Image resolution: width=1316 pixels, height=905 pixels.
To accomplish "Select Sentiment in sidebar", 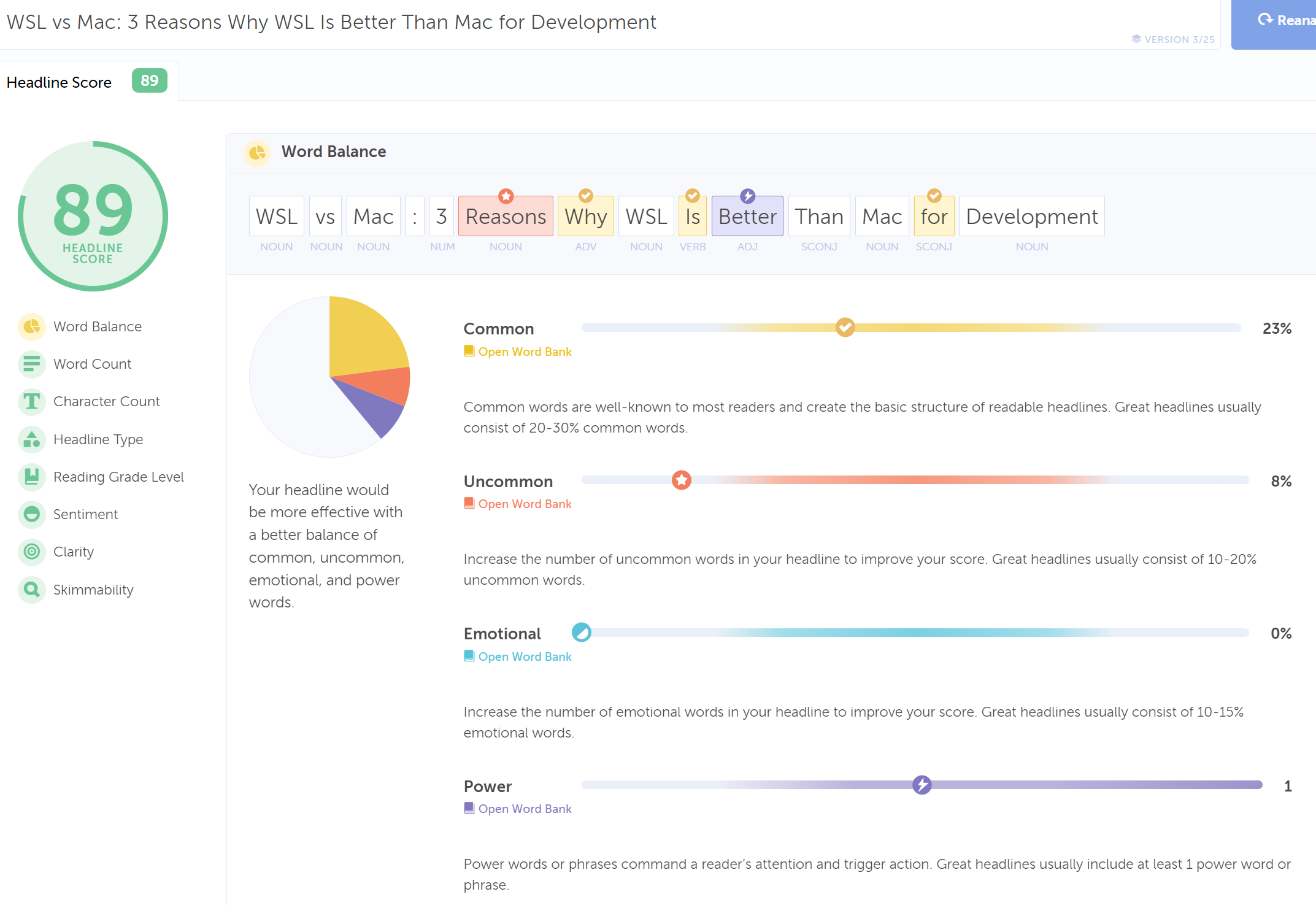I will coord(85,514).
